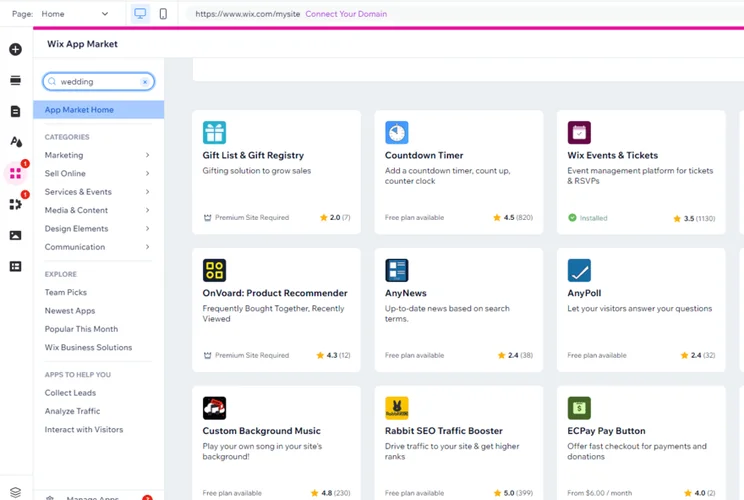Click the Wix Events & Tickets icon
Image resolution: width=744 pixels, height=500 pixels.
579,132
